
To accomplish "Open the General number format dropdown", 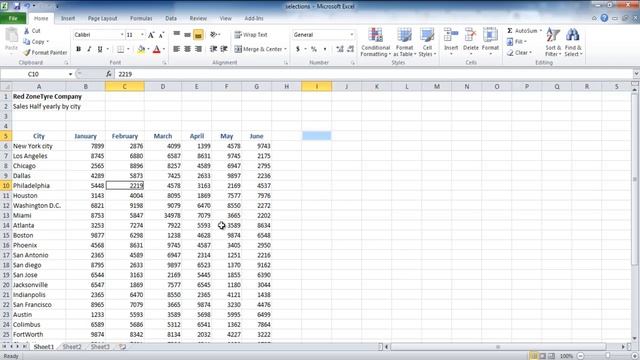I will coord(351,35).
